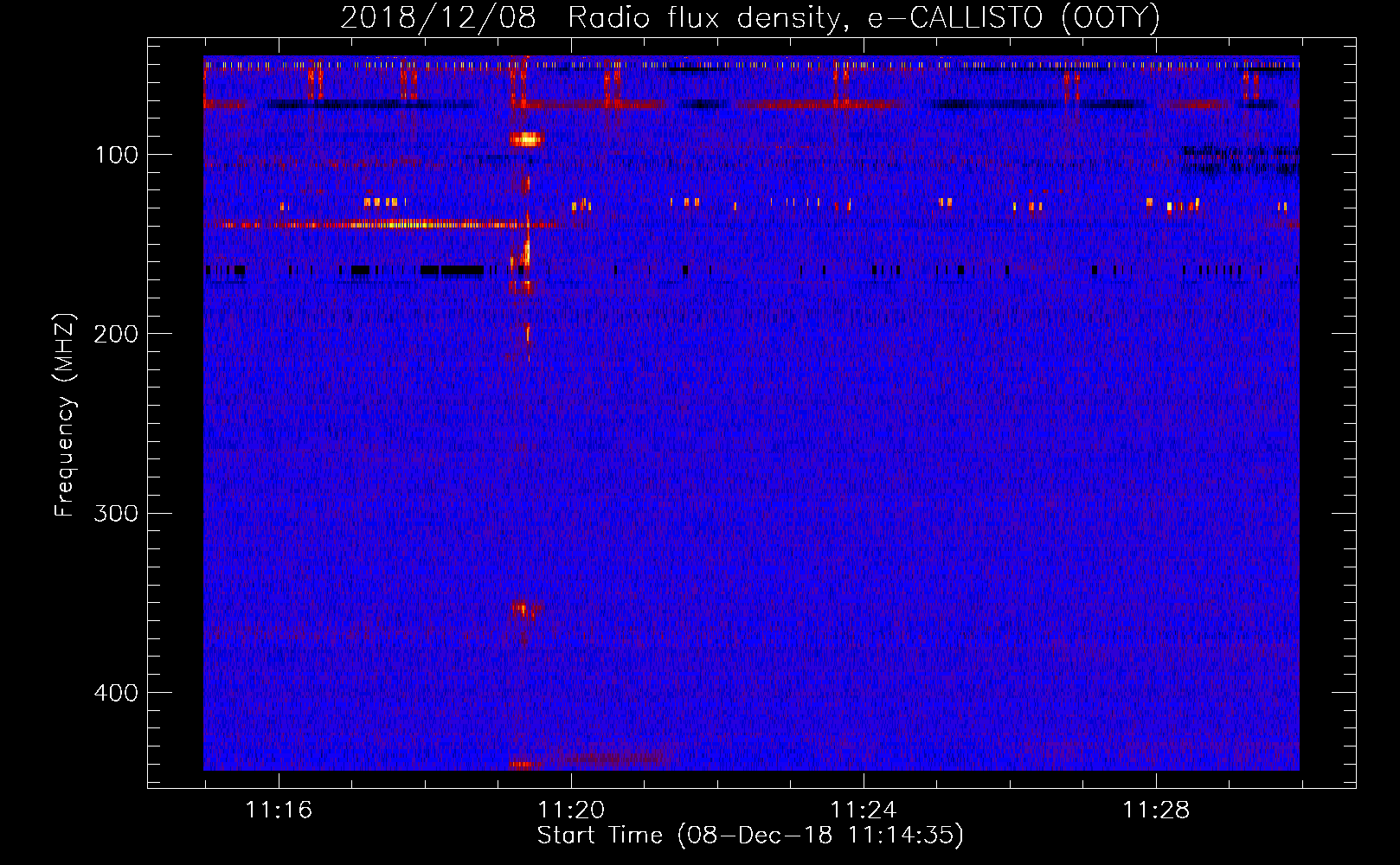Screen dimensions: 1400x865
Task: Click the 'Frequency (MHZ)' y-axis label
Action: pos(65,415)
